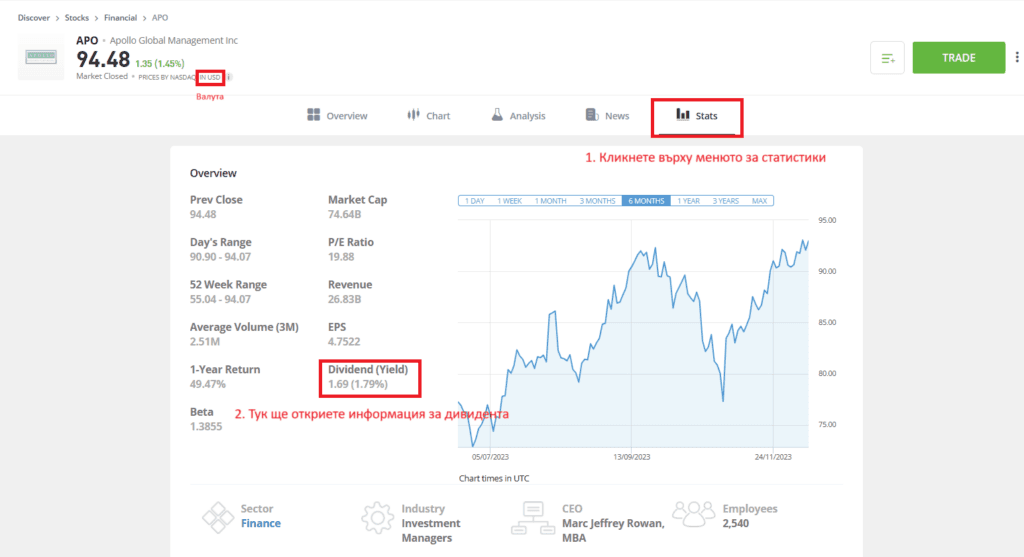Open the Overview tab
1024x557 pixels.
tap(337, 116)
